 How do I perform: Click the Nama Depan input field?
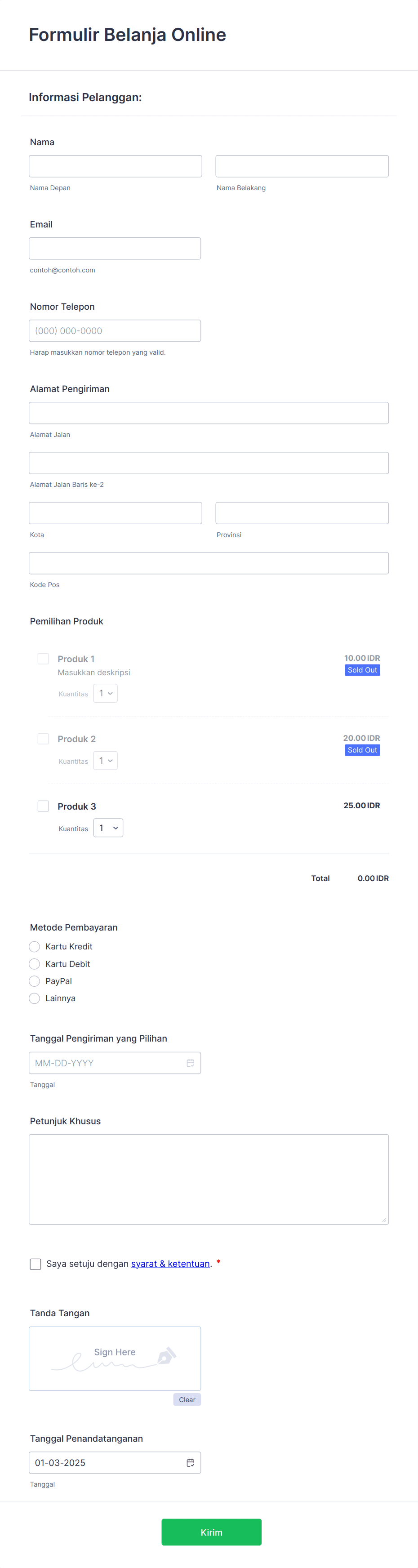[116, 165]
